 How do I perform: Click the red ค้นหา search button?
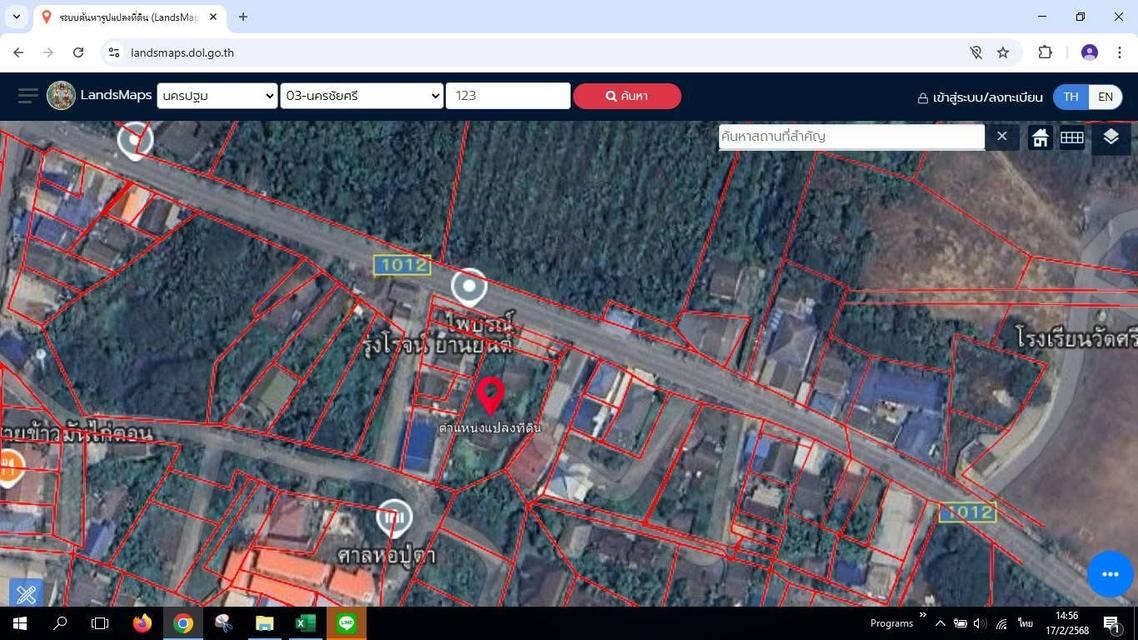(627, 96)
